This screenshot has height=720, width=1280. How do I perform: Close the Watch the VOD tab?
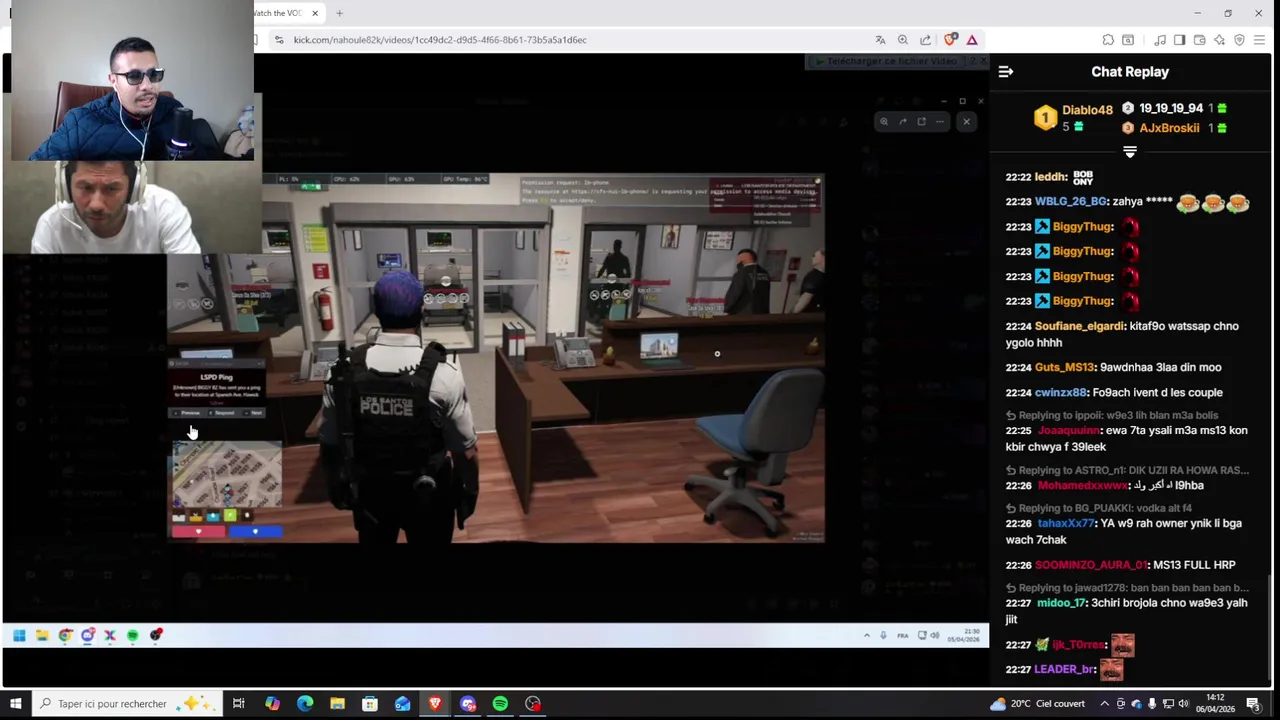click(315, 13)
